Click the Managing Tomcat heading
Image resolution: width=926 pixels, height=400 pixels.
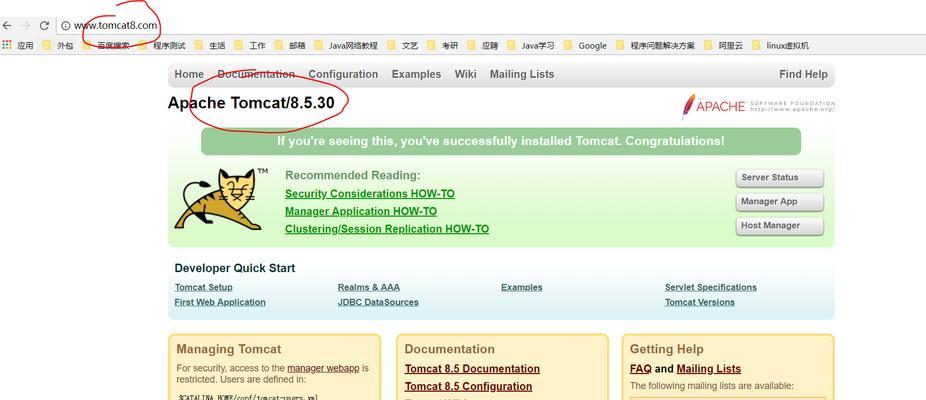(x=229, y=349)
